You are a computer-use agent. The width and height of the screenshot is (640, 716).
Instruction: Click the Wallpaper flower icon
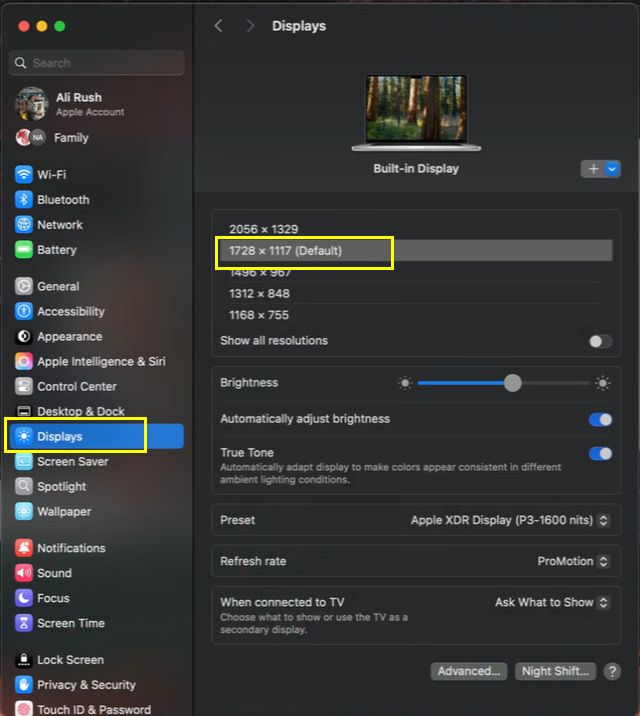point(24,511)
